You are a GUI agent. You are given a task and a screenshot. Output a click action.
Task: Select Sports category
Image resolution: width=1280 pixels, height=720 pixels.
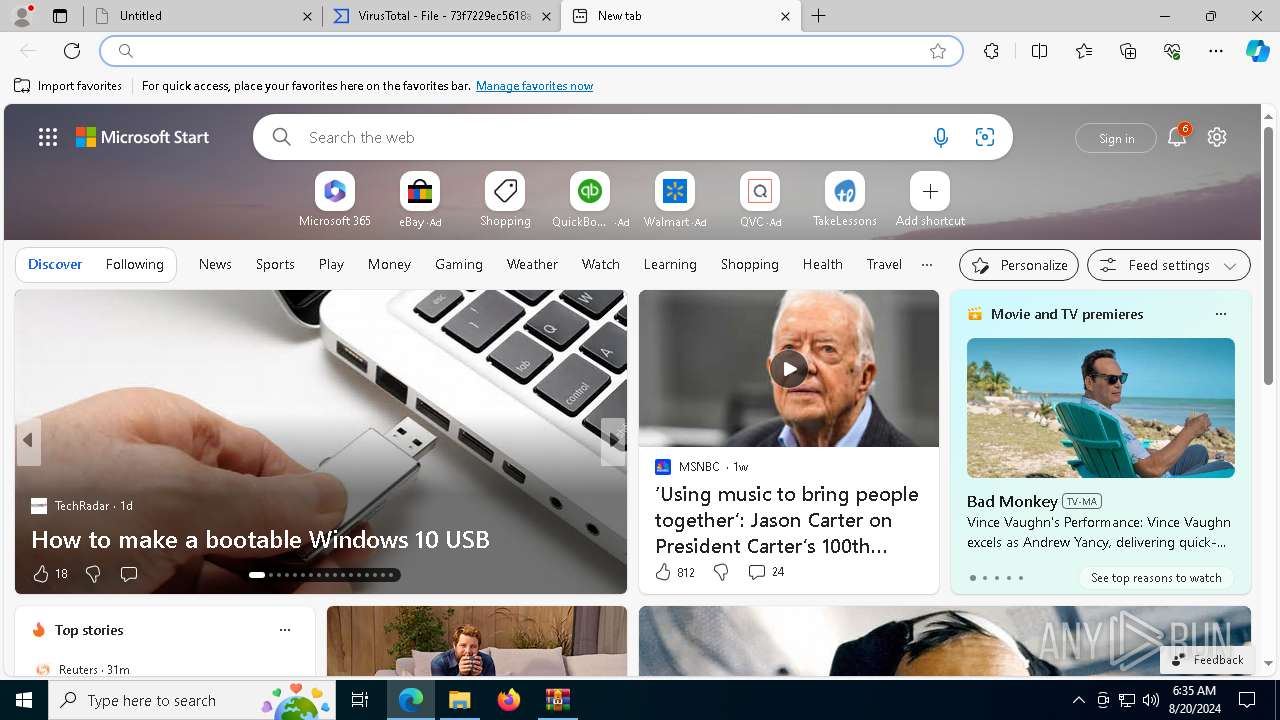point(275,264)
